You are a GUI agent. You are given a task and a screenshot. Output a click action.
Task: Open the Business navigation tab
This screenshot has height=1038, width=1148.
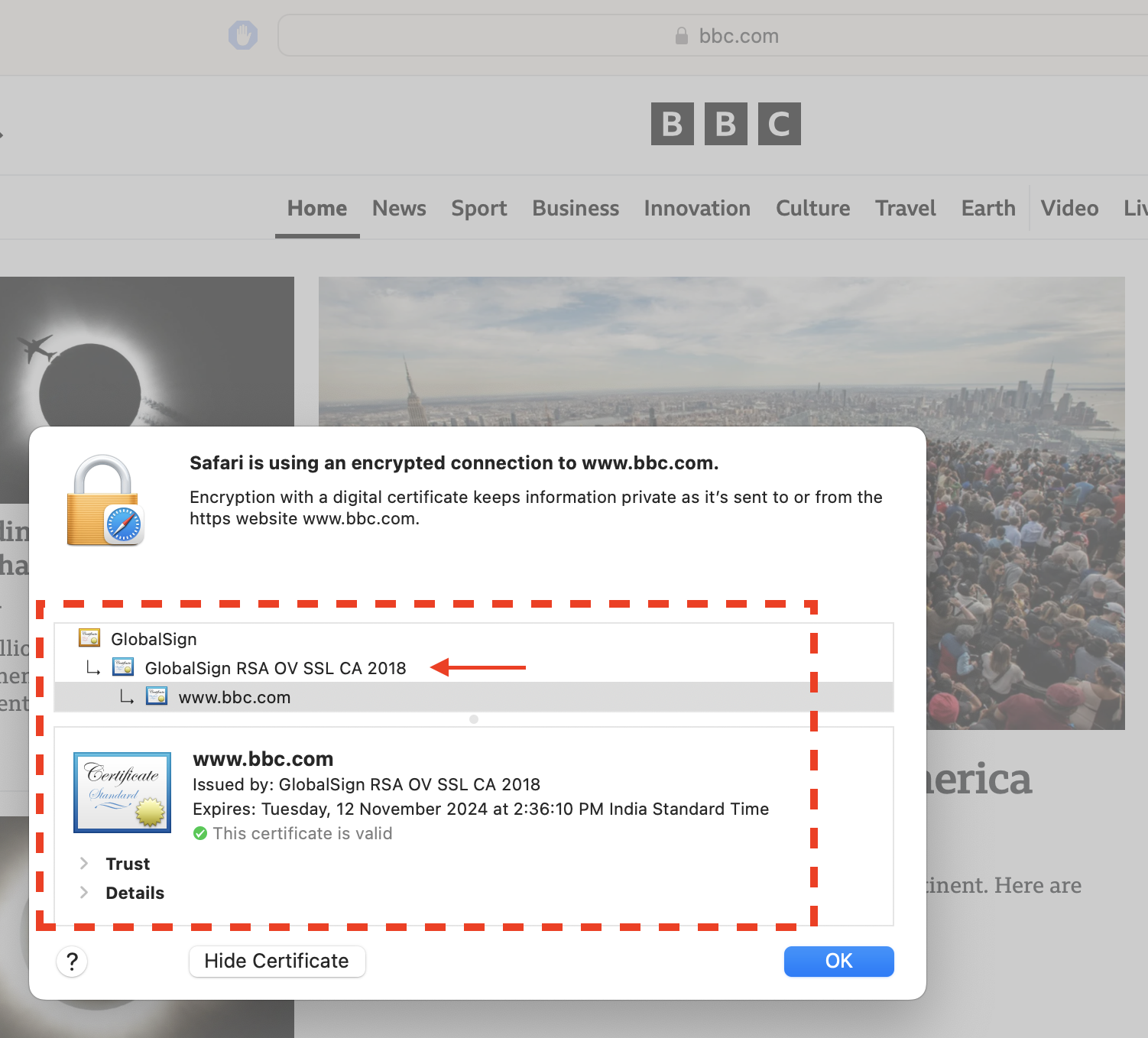pos(576,208)
